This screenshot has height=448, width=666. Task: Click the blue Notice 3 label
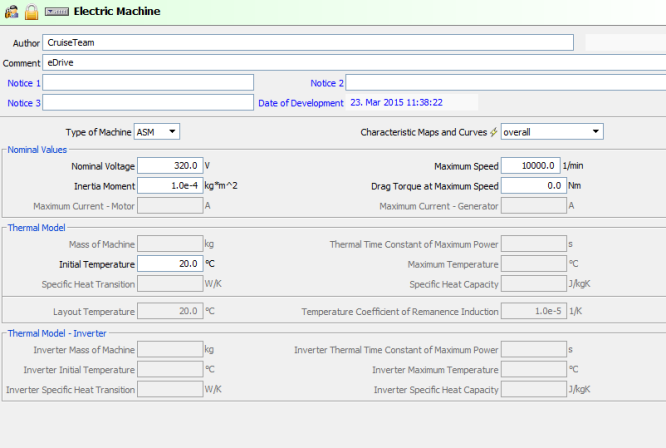point(24,103)
